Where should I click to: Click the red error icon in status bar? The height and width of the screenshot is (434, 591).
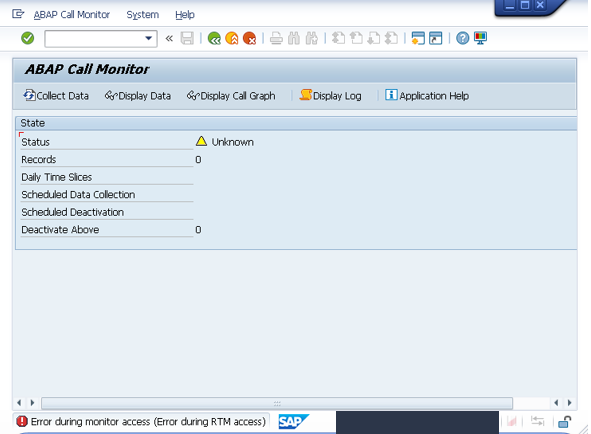22,421
